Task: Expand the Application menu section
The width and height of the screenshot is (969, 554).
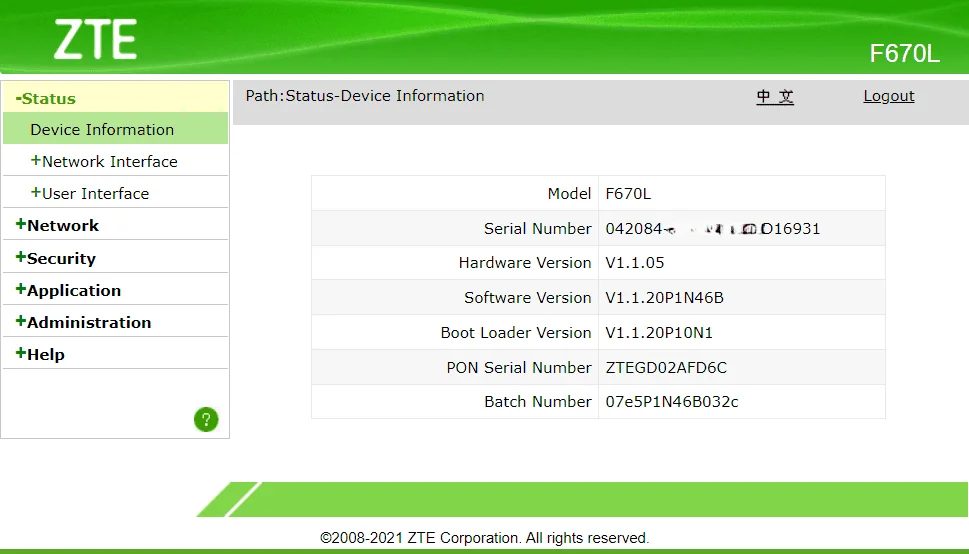Action: [x=68, y=290]
